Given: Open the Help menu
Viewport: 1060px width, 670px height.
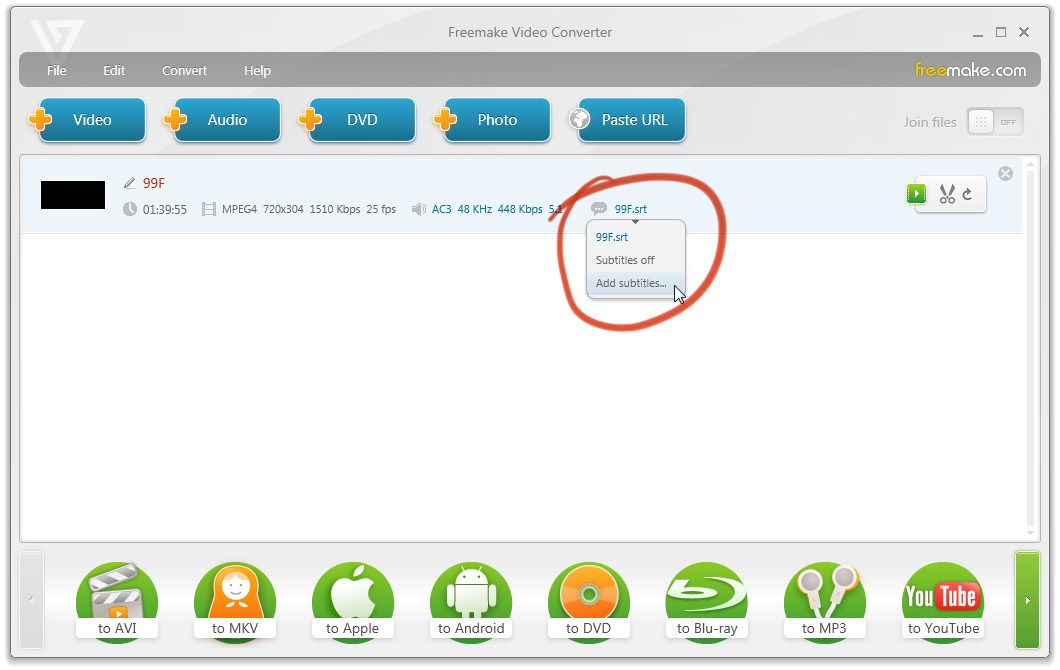Looking at the screenshot, I should pyautogui.click(x=257, y=70).
